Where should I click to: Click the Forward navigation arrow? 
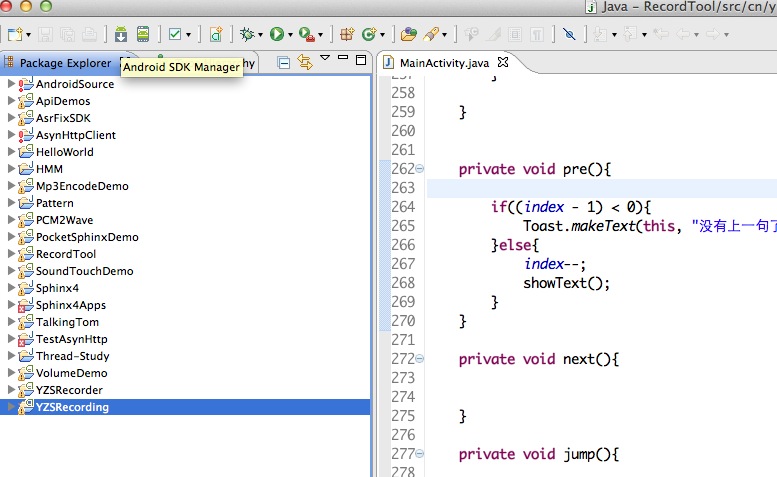713,34
